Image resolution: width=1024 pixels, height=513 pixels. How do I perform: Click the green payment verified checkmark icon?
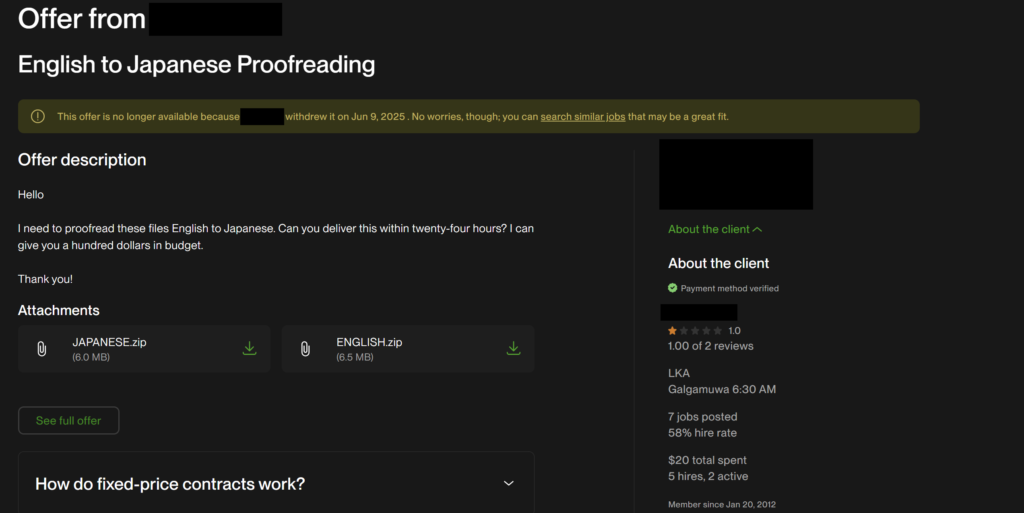click(673, 288)
